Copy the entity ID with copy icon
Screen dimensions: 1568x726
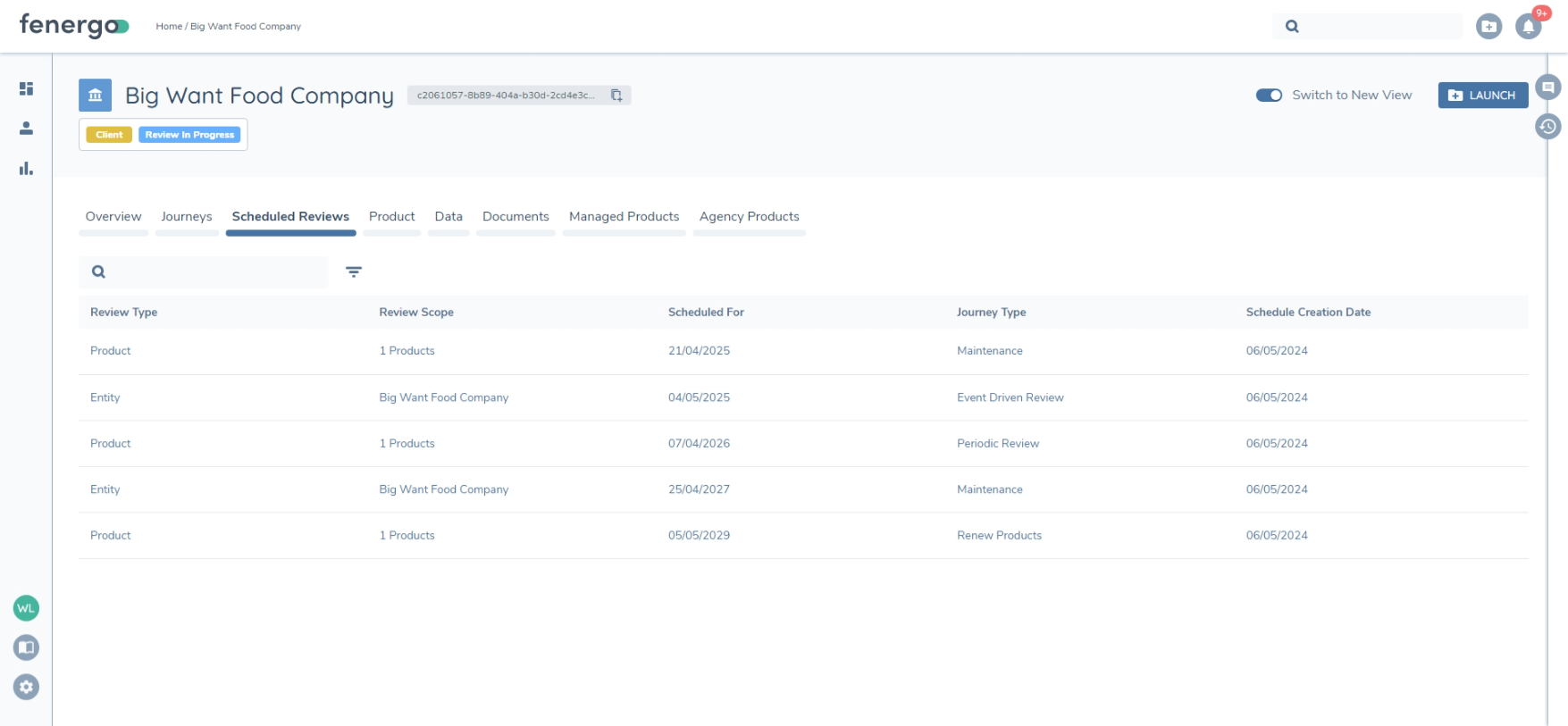[x=616, y=95]
